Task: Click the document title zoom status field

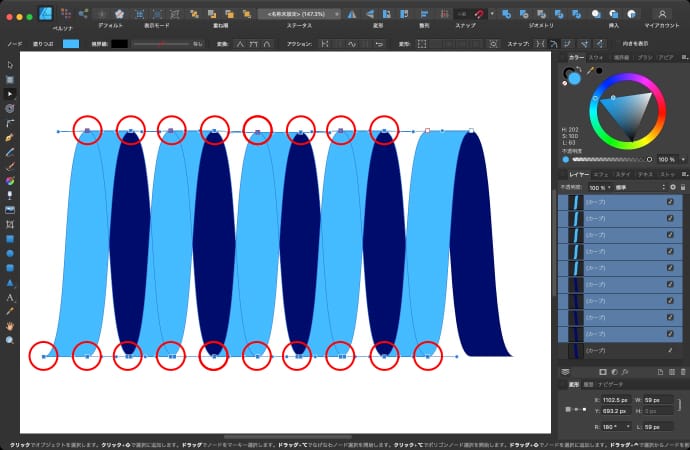Action: pos(298,14)
